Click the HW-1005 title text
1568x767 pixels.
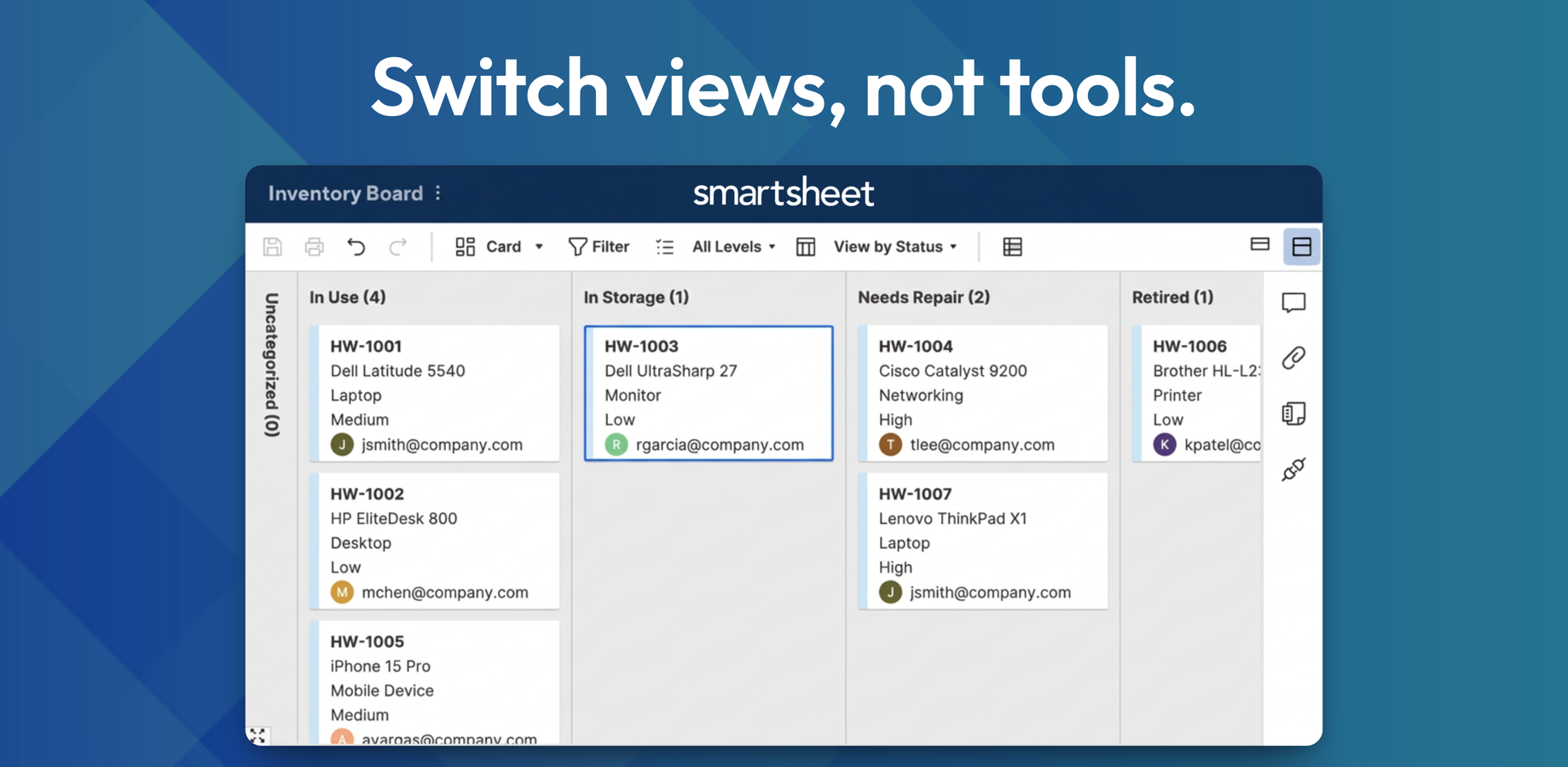pyautogui.click(x=367, y=641)
